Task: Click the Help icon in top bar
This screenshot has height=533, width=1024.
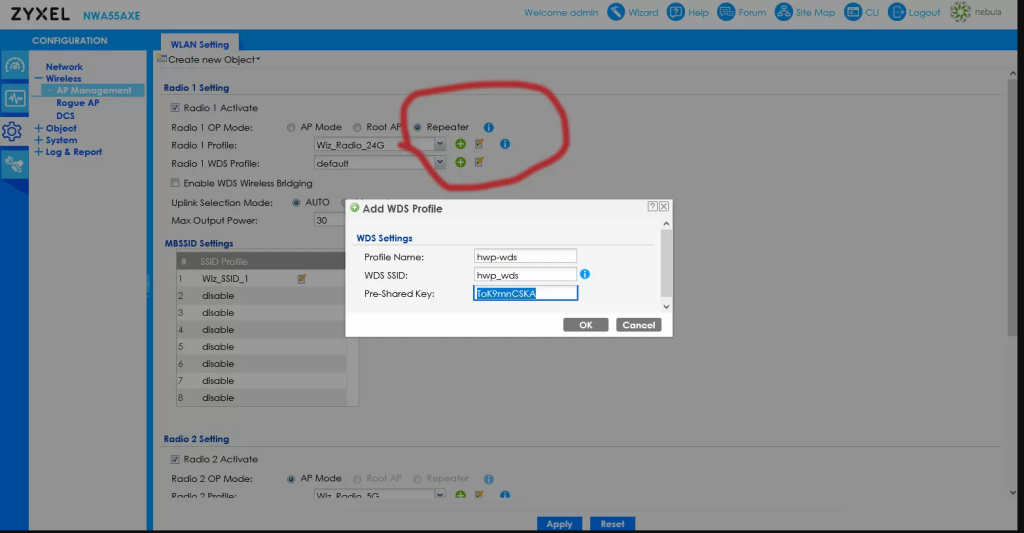Action: [676, 12]
